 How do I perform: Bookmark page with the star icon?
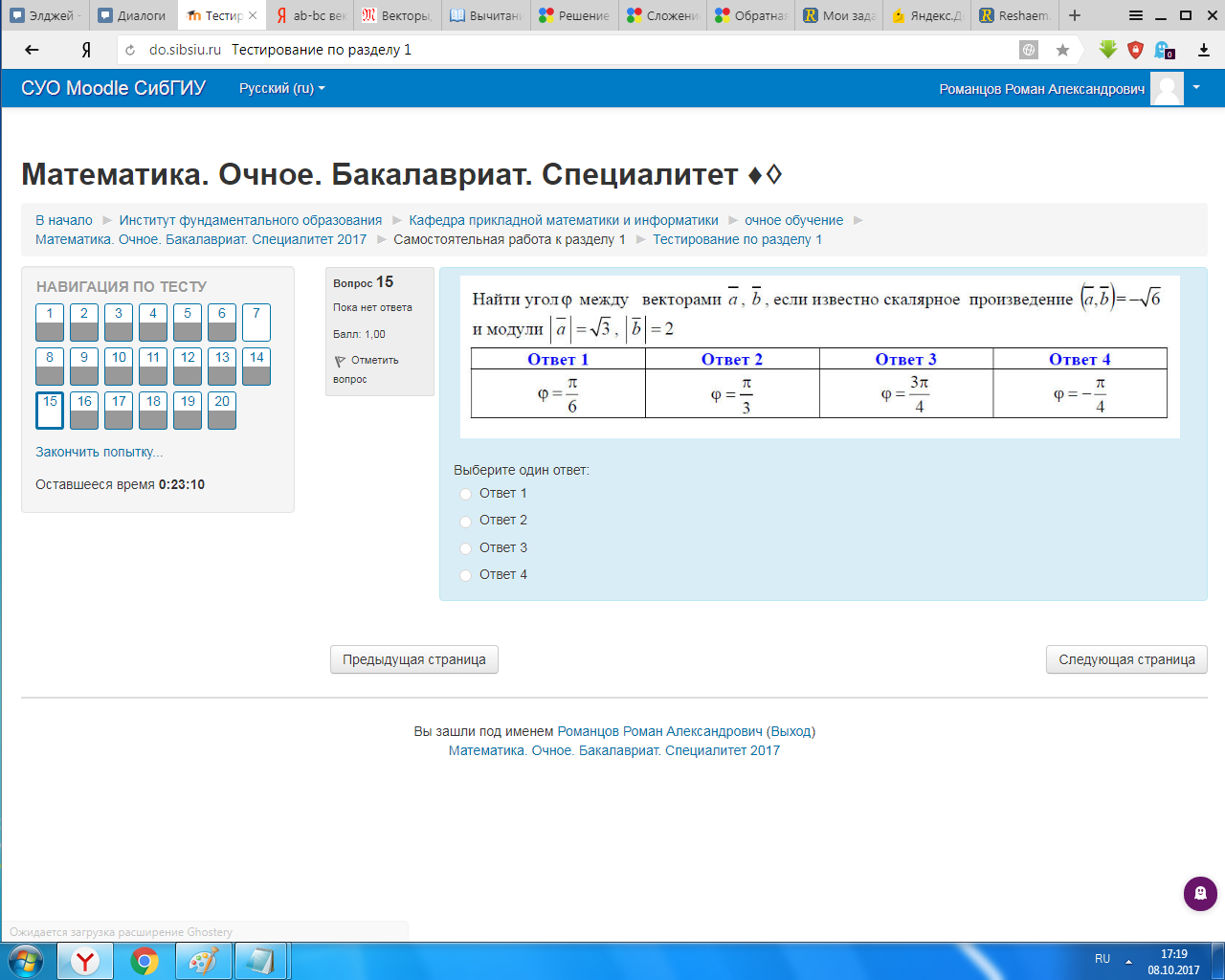(1062, 50)
